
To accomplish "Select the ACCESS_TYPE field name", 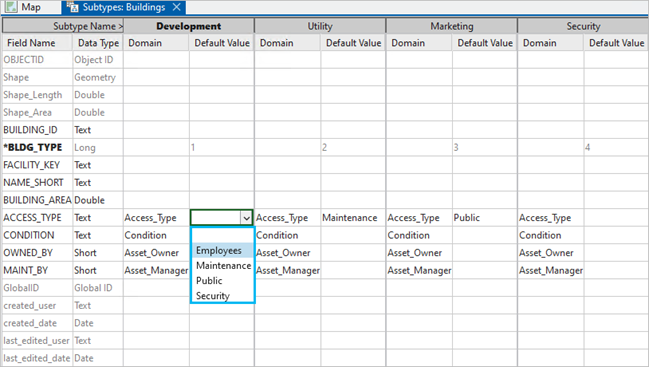I will tap(37, 218).
